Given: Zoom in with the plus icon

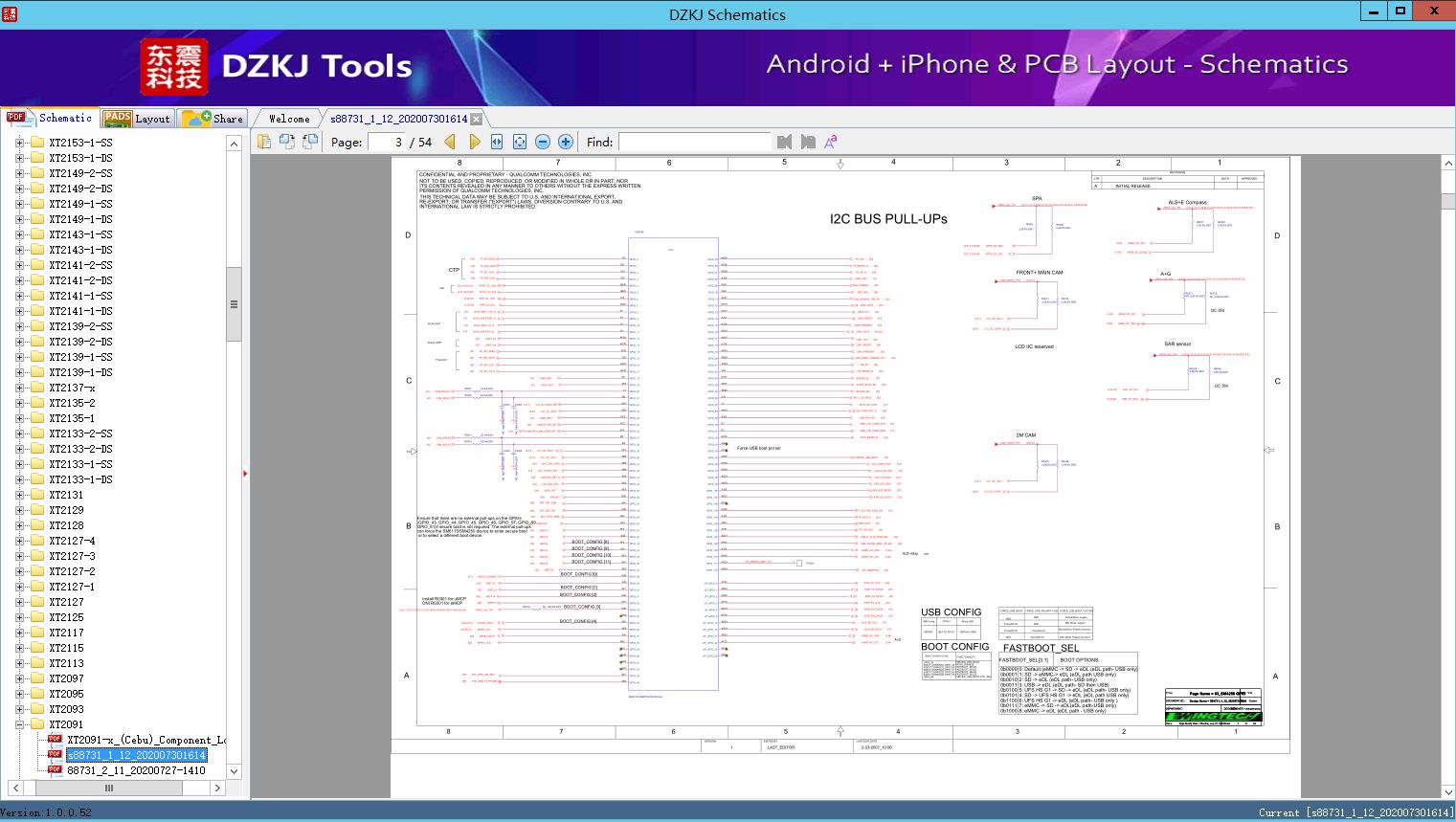Looking at the screenshot, I should 566,142.
